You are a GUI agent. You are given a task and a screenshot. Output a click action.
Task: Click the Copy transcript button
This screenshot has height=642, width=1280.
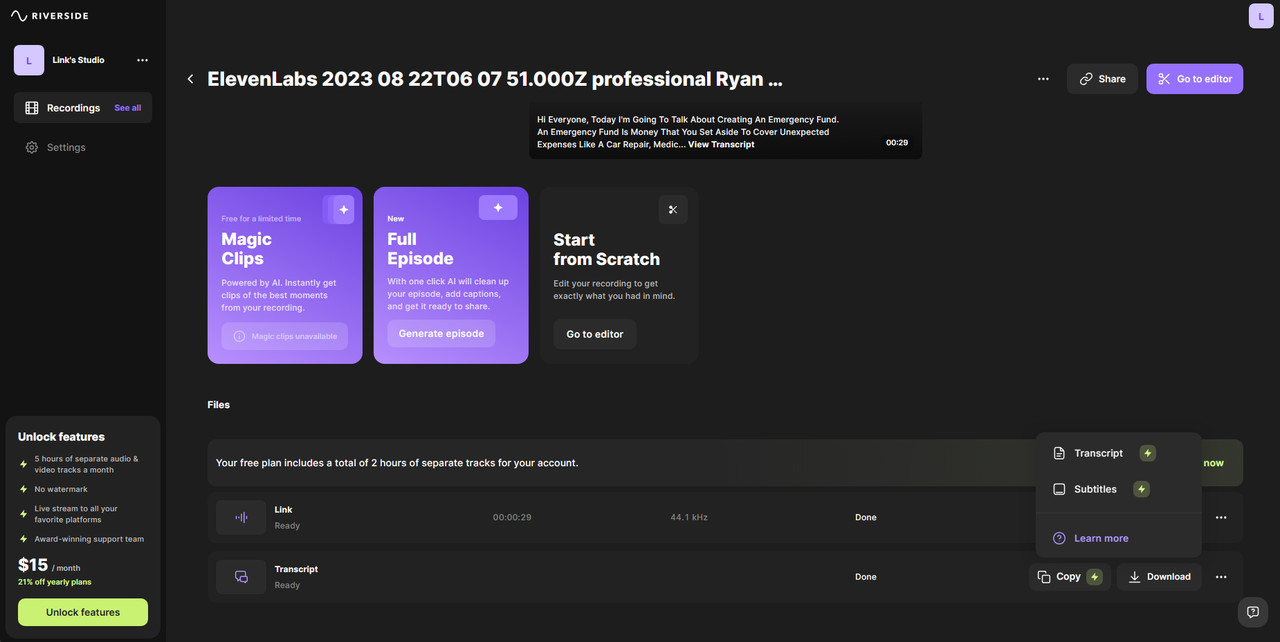[1069, 577]
